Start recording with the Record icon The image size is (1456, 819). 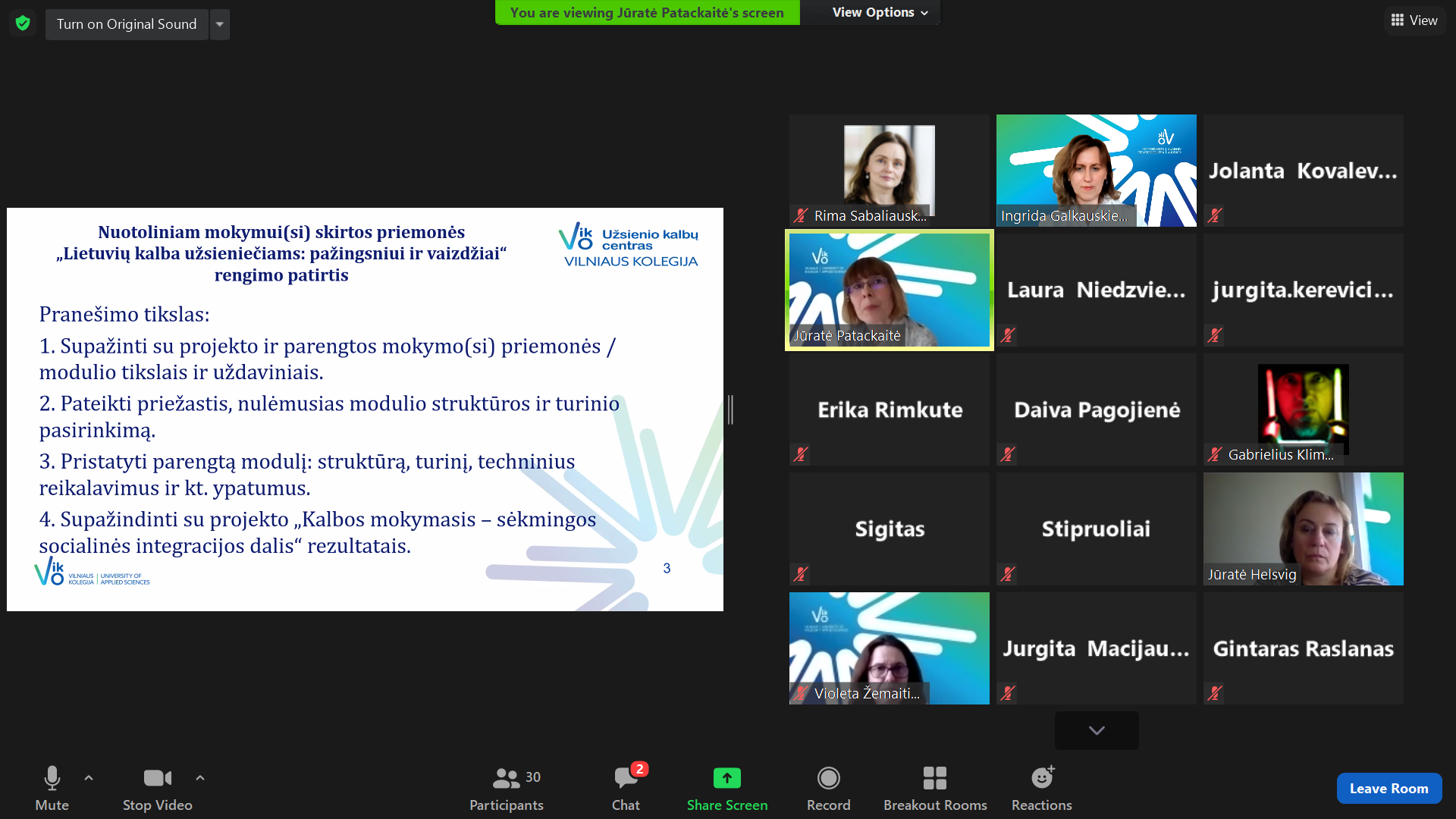828,779
